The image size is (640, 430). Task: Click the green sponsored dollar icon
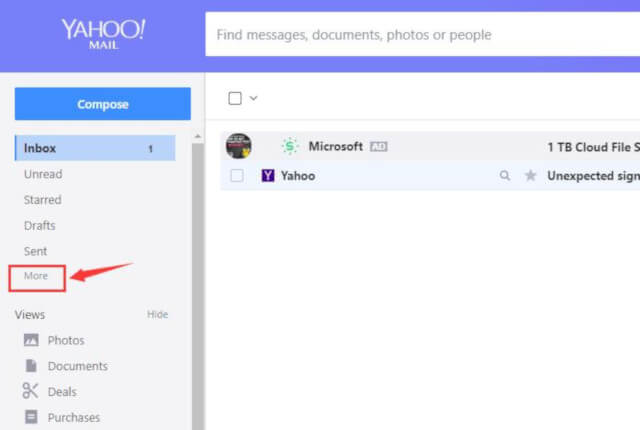[290, 146]
